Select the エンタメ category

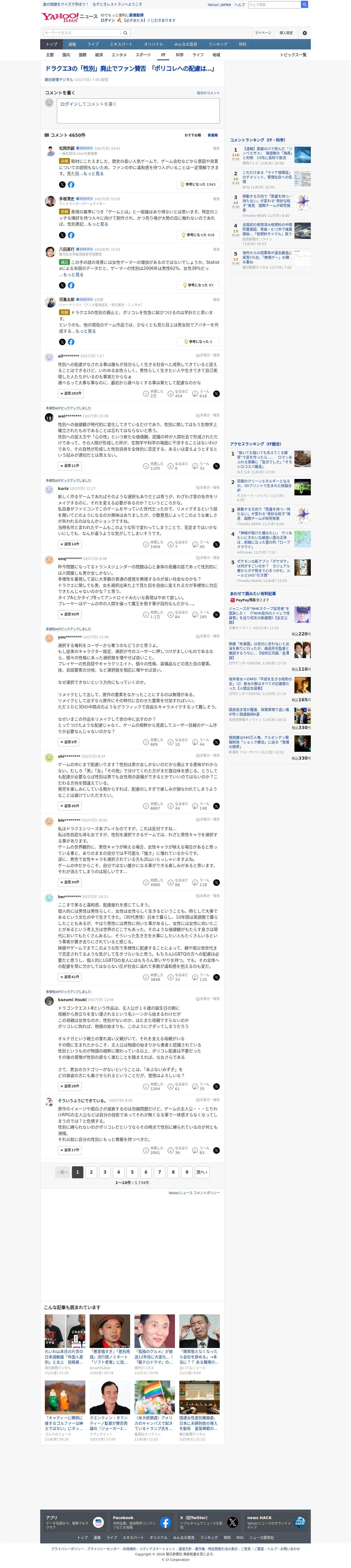[119, 55]
